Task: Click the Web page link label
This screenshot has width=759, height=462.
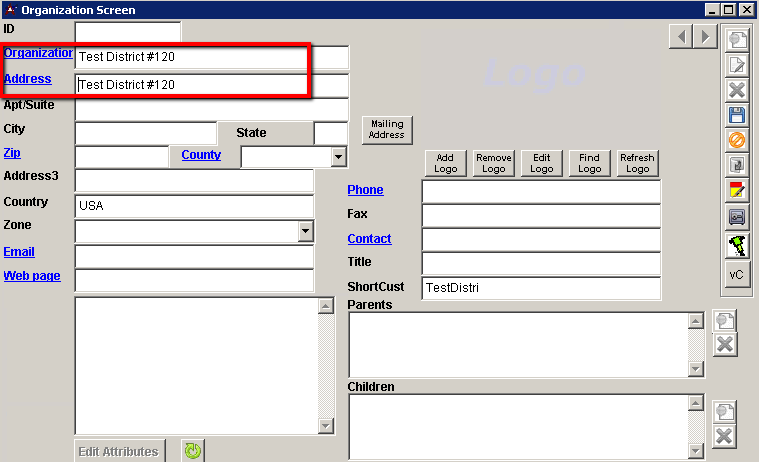Action: [x=32, y=276]
